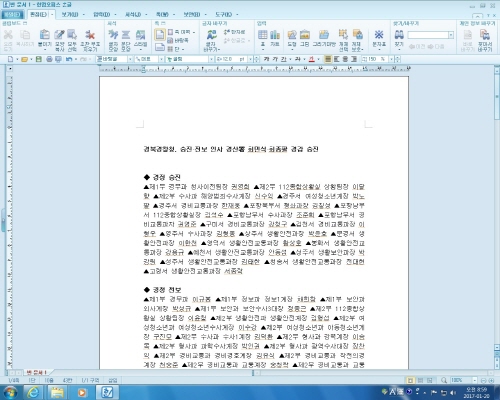Click the zoom in plus button in status bar

coord(491,380)
